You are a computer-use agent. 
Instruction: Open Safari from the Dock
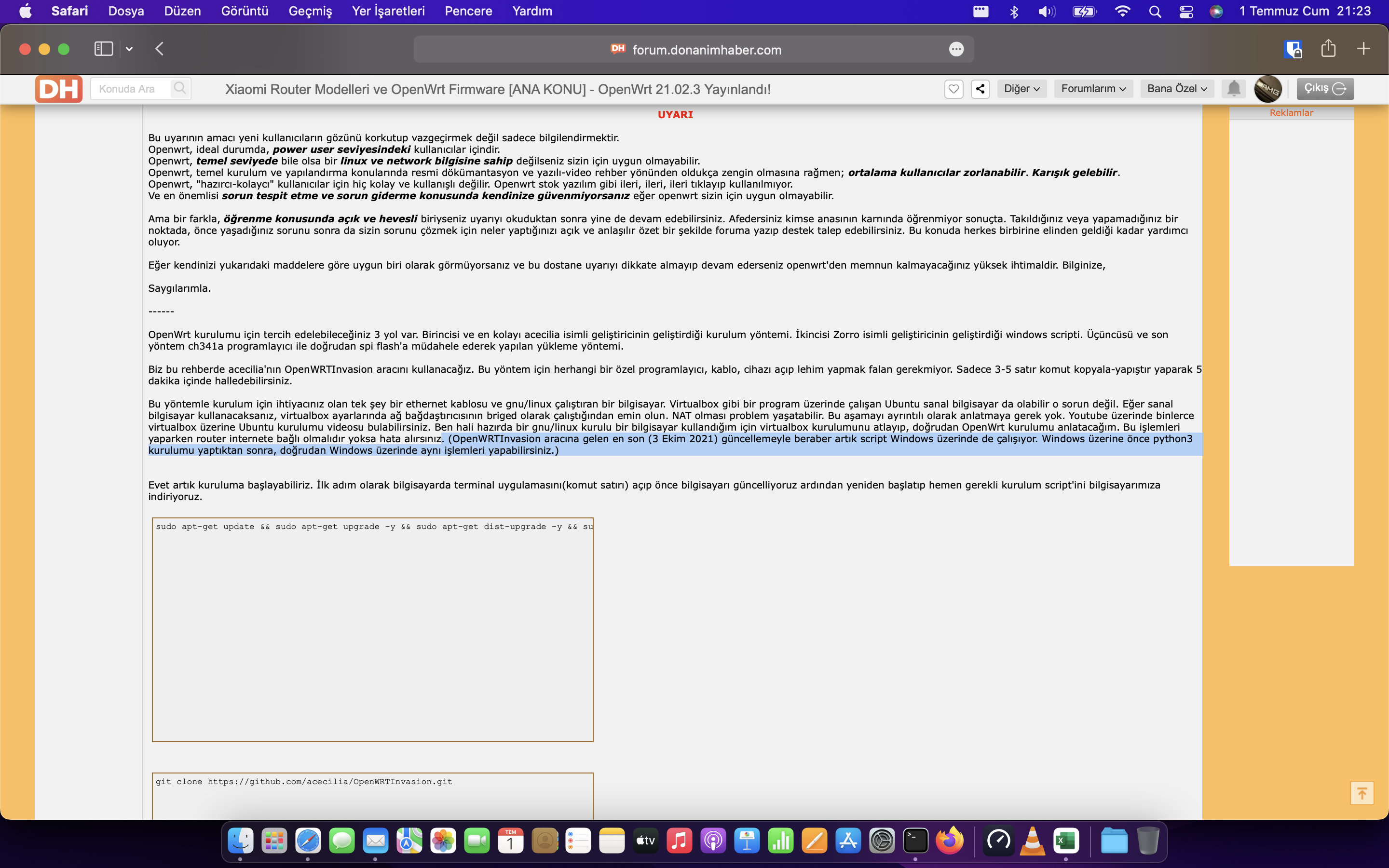(308, 841)
